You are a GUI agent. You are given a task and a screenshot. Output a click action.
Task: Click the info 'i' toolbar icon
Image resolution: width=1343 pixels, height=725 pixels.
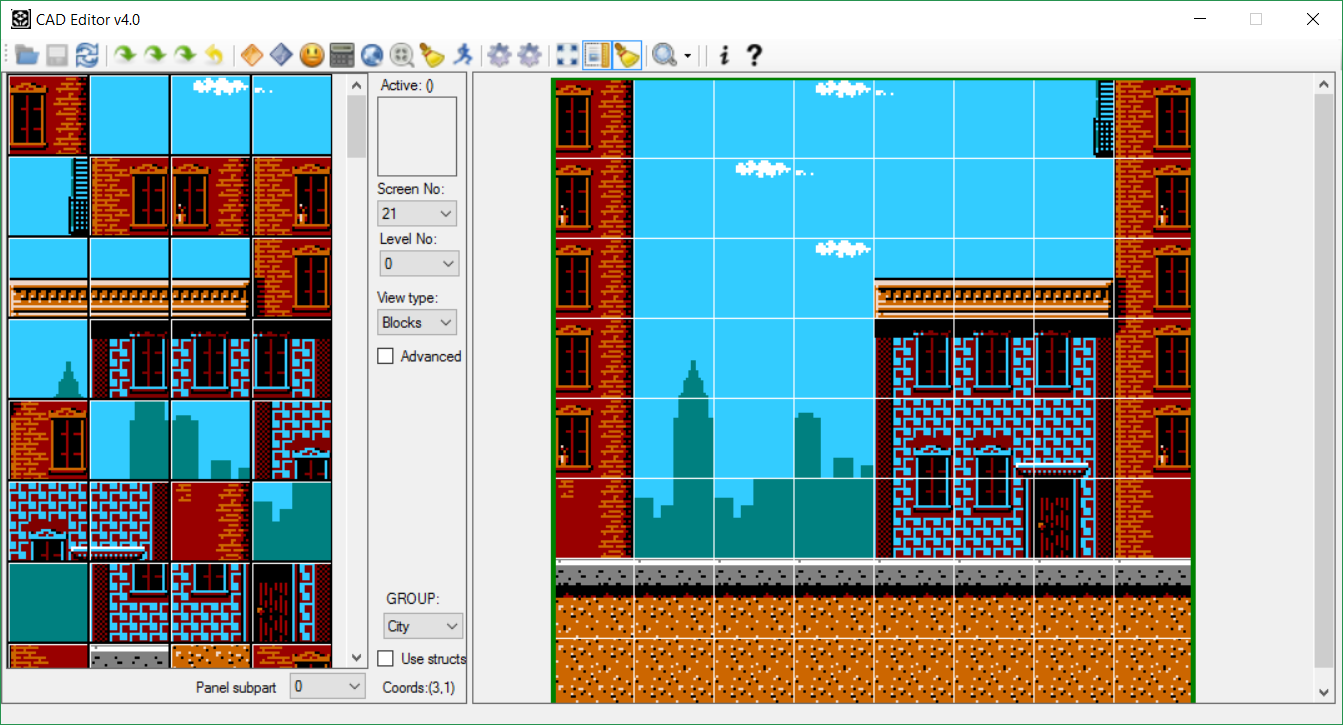725,55
